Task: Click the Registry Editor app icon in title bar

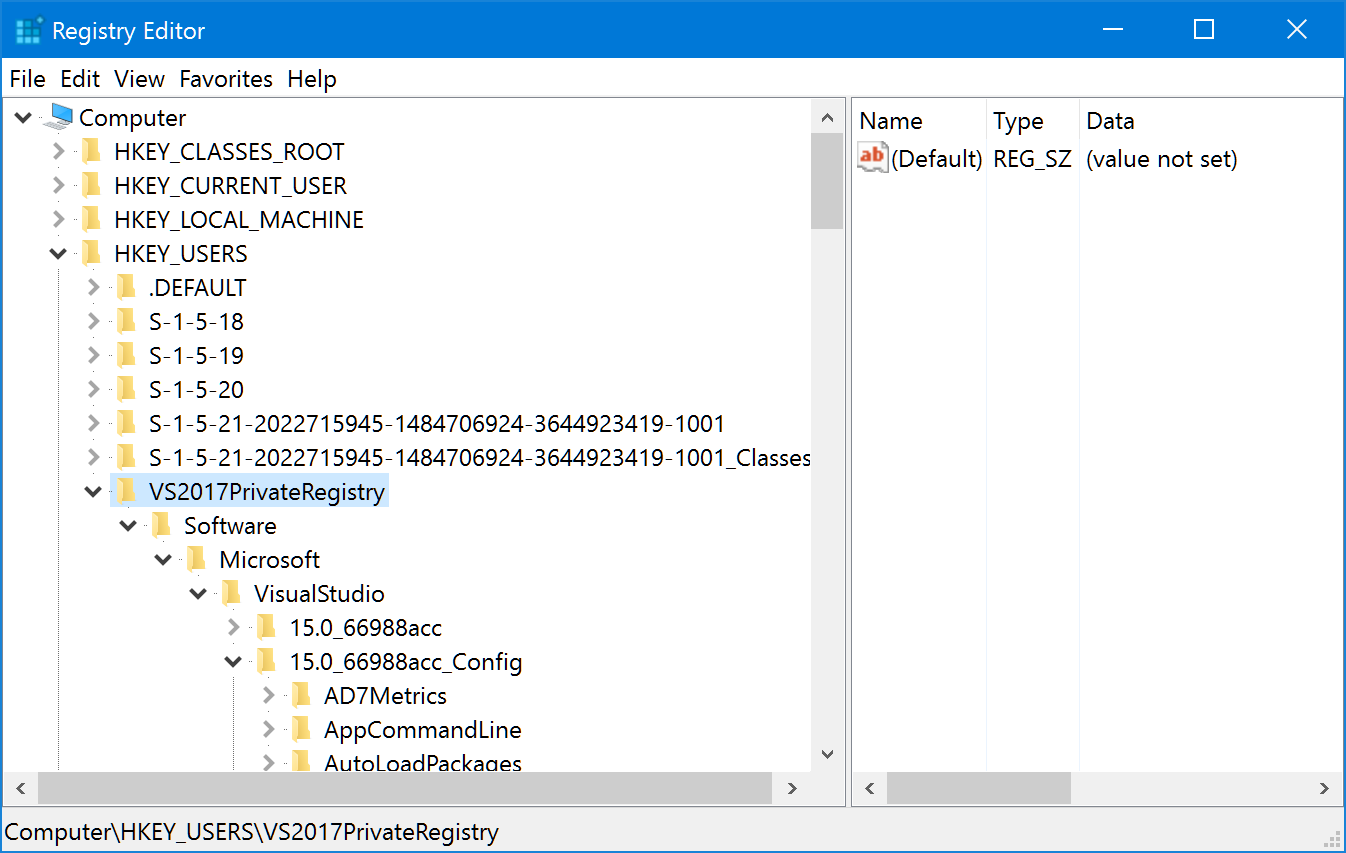Action: click(29, 31)
